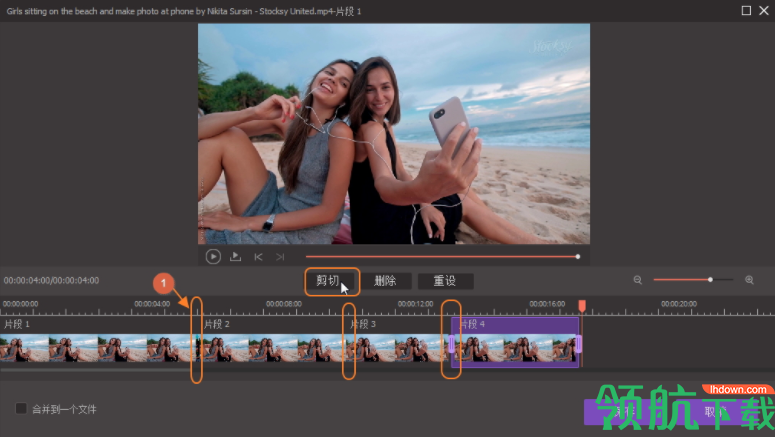Click left trim handle of 片段 4
Image resolution: width=775 pixels, height=437 pixels.
[x=452, y=344]
